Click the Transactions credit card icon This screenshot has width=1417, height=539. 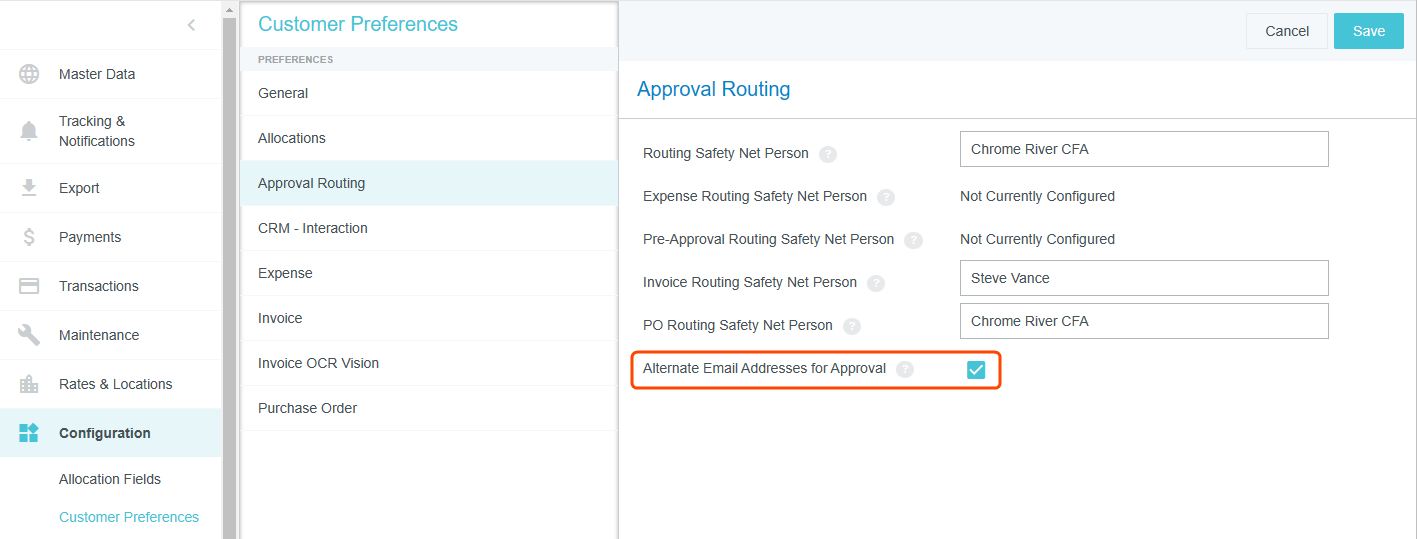tap(29, 286)
